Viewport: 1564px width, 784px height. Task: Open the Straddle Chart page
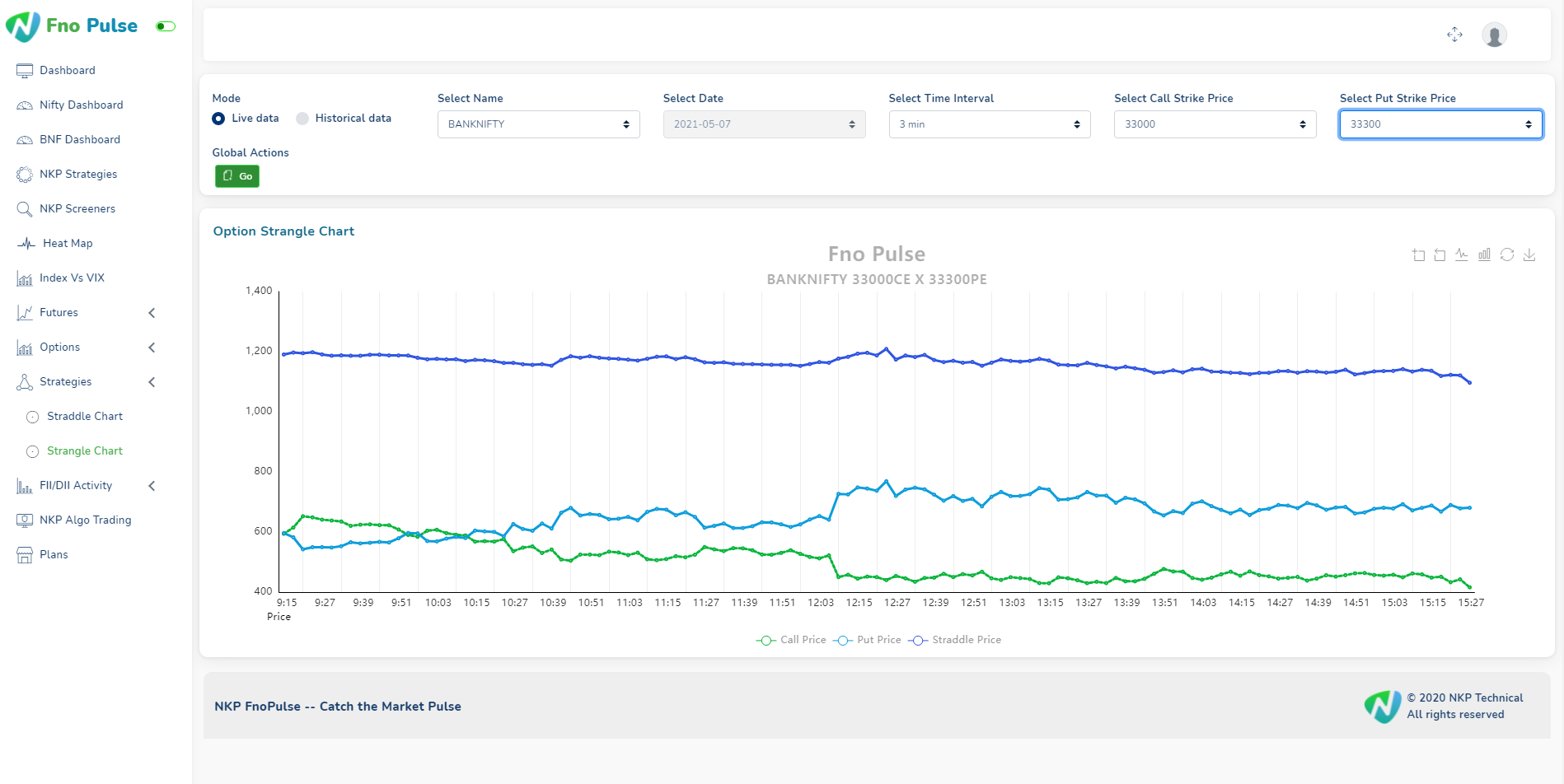pyautogui.click(x=85, y=417)
